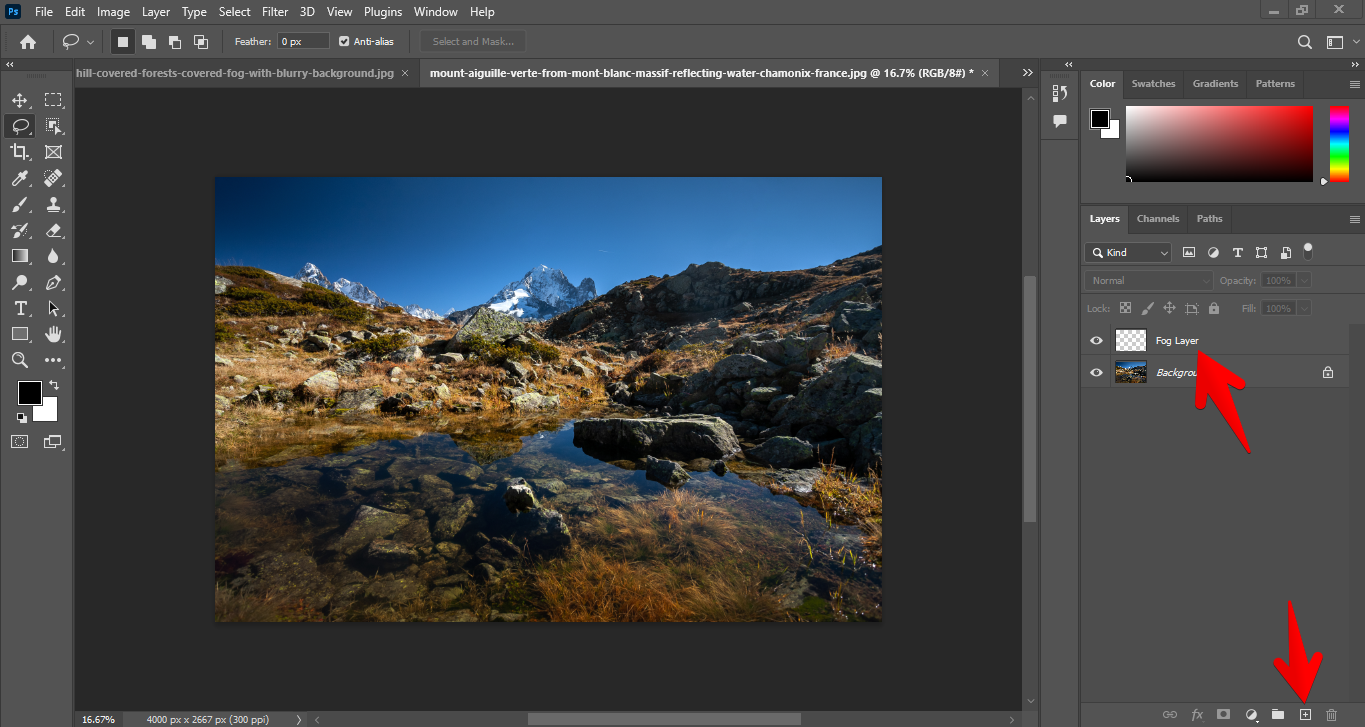Toggle filter for pixel layers
The width and height of the screenshot is (1365, 727).
pos(1189,253)
